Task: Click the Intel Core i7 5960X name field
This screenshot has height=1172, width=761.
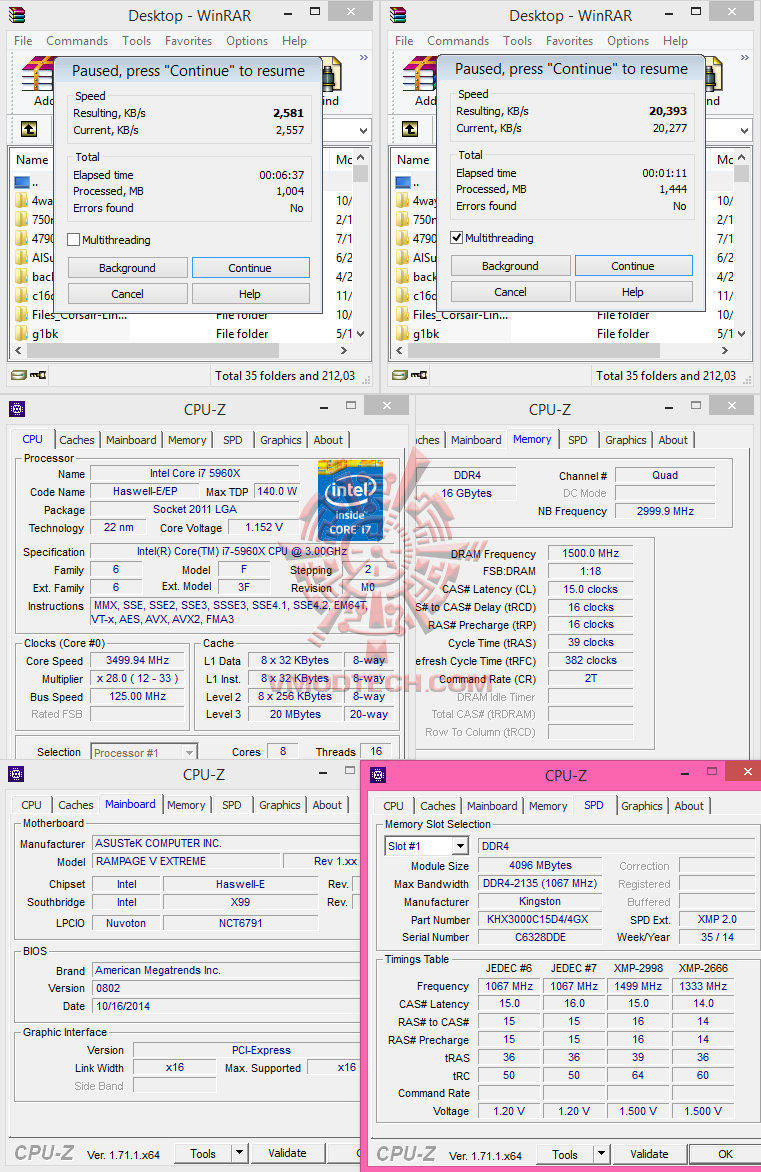Action: (x=195, y=473)
